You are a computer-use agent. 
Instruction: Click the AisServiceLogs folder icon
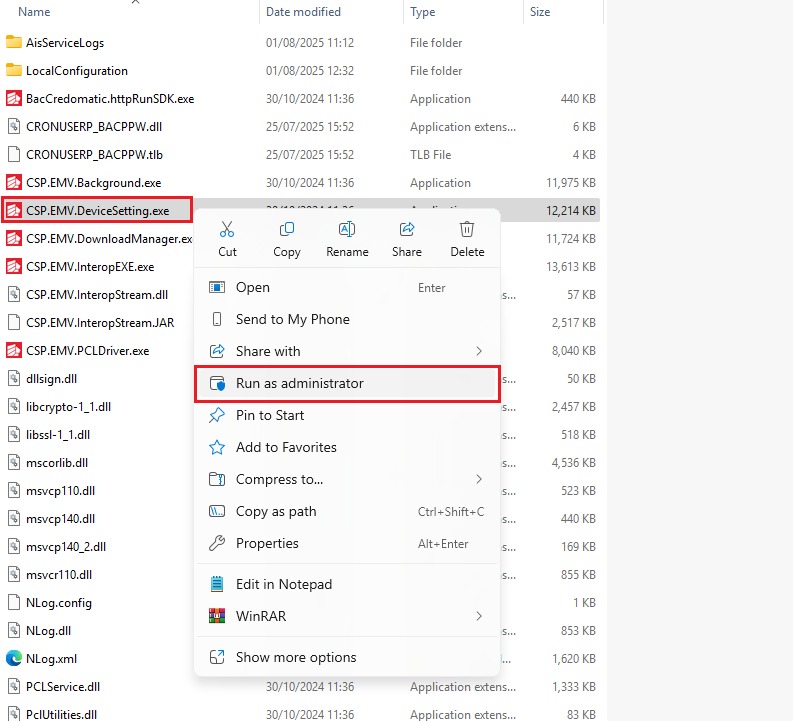14,43
